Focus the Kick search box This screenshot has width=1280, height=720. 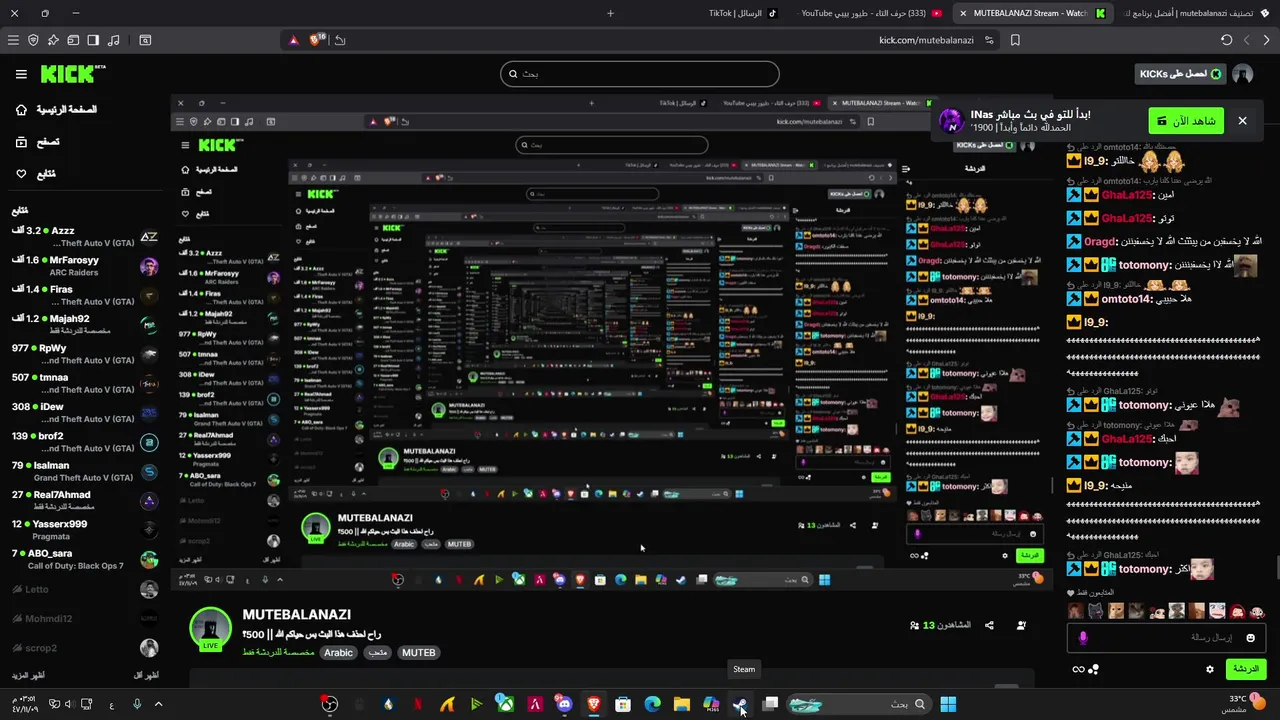(x=640, y=74)
